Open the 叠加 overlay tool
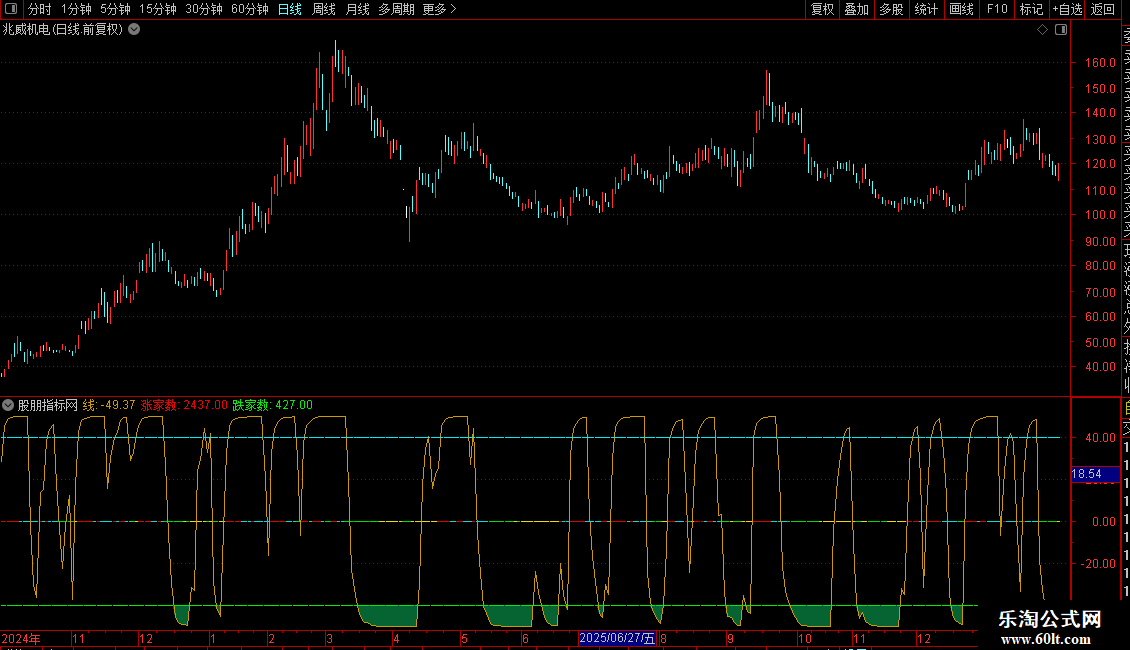 pos(856,9)
